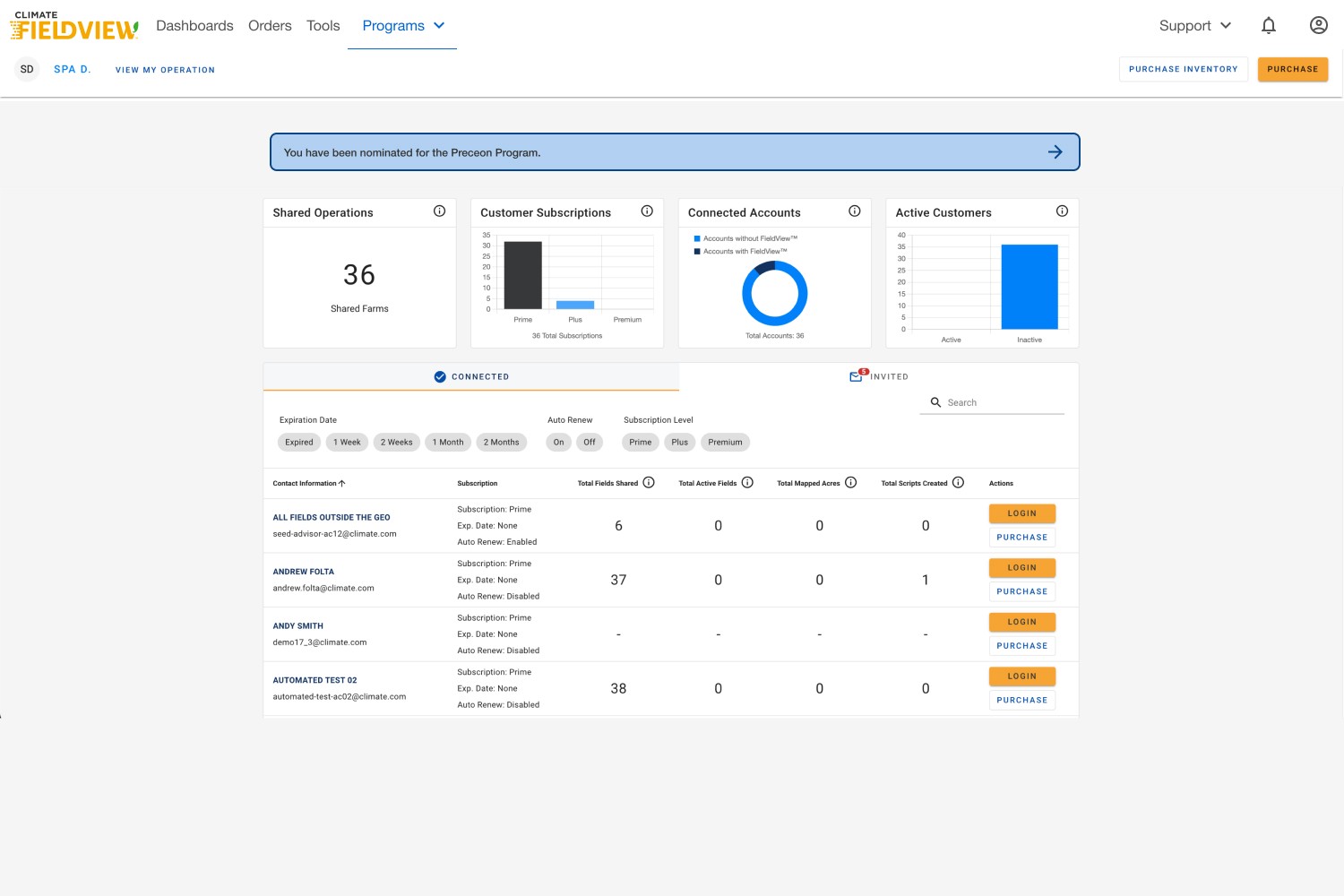The width and height of the screenshot is (1344, 896).
Task: Toggle the 1 Week filter chip
Action: click(347, 442)
